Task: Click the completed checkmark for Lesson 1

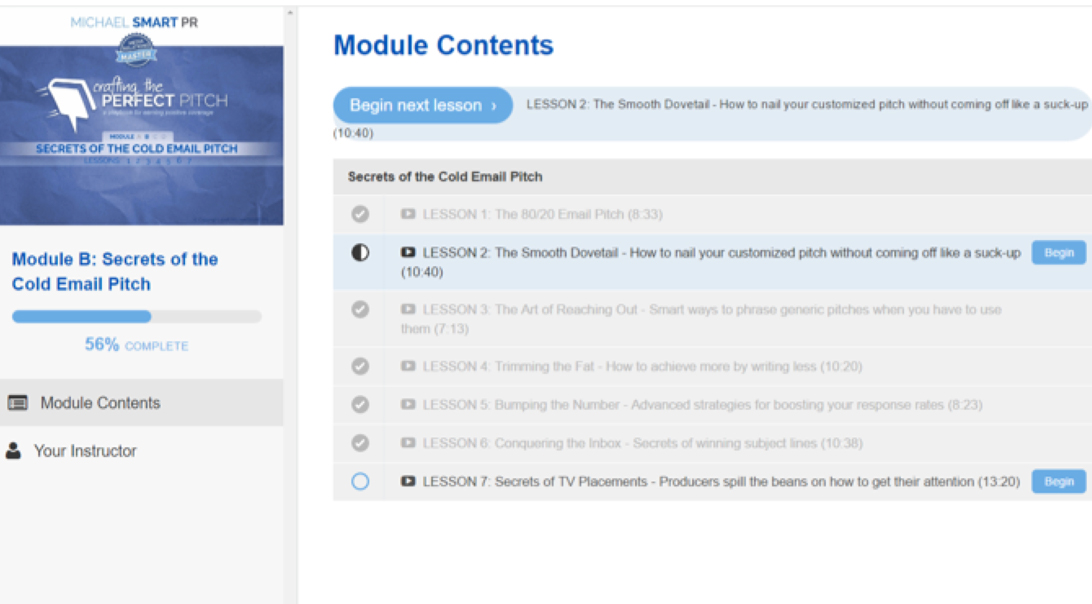Action: 360,214
